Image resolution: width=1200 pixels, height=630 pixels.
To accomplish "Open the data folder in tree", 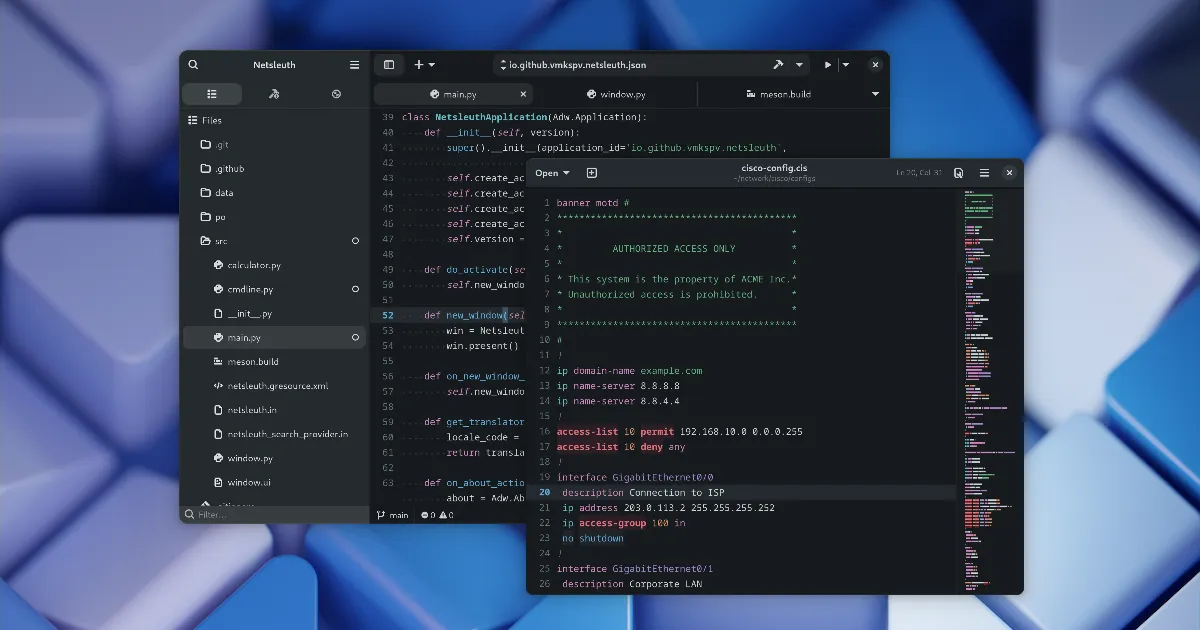I will tap(224, 193).
